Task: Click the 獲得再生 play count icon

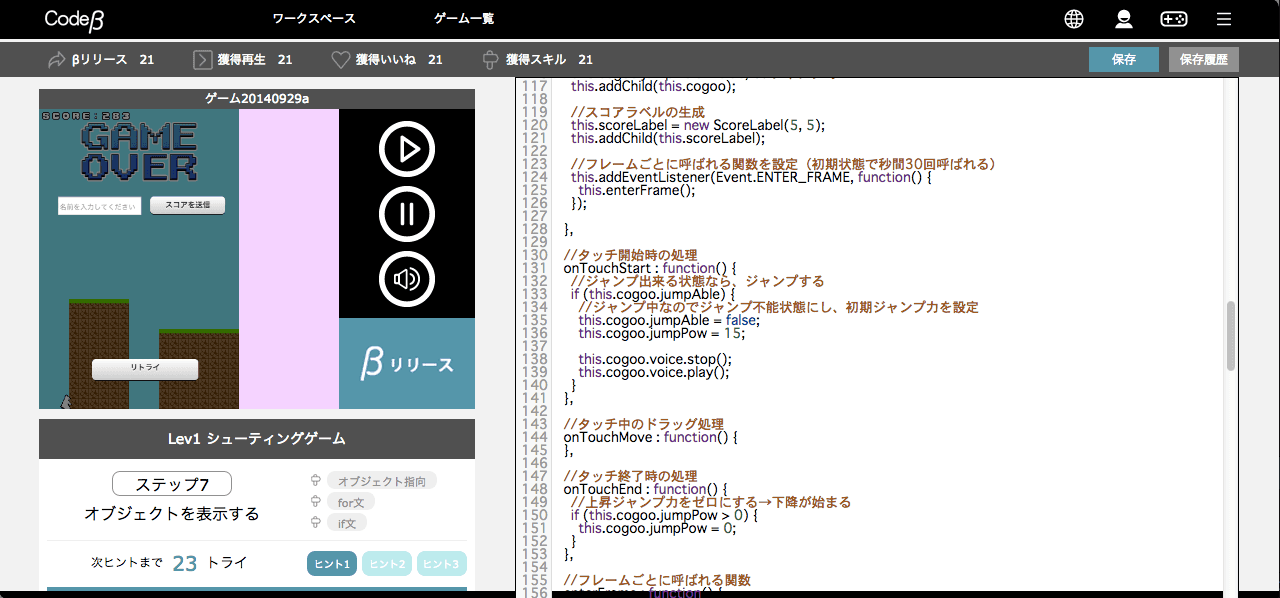Action: pyautogui.click(x=202, y=60)
